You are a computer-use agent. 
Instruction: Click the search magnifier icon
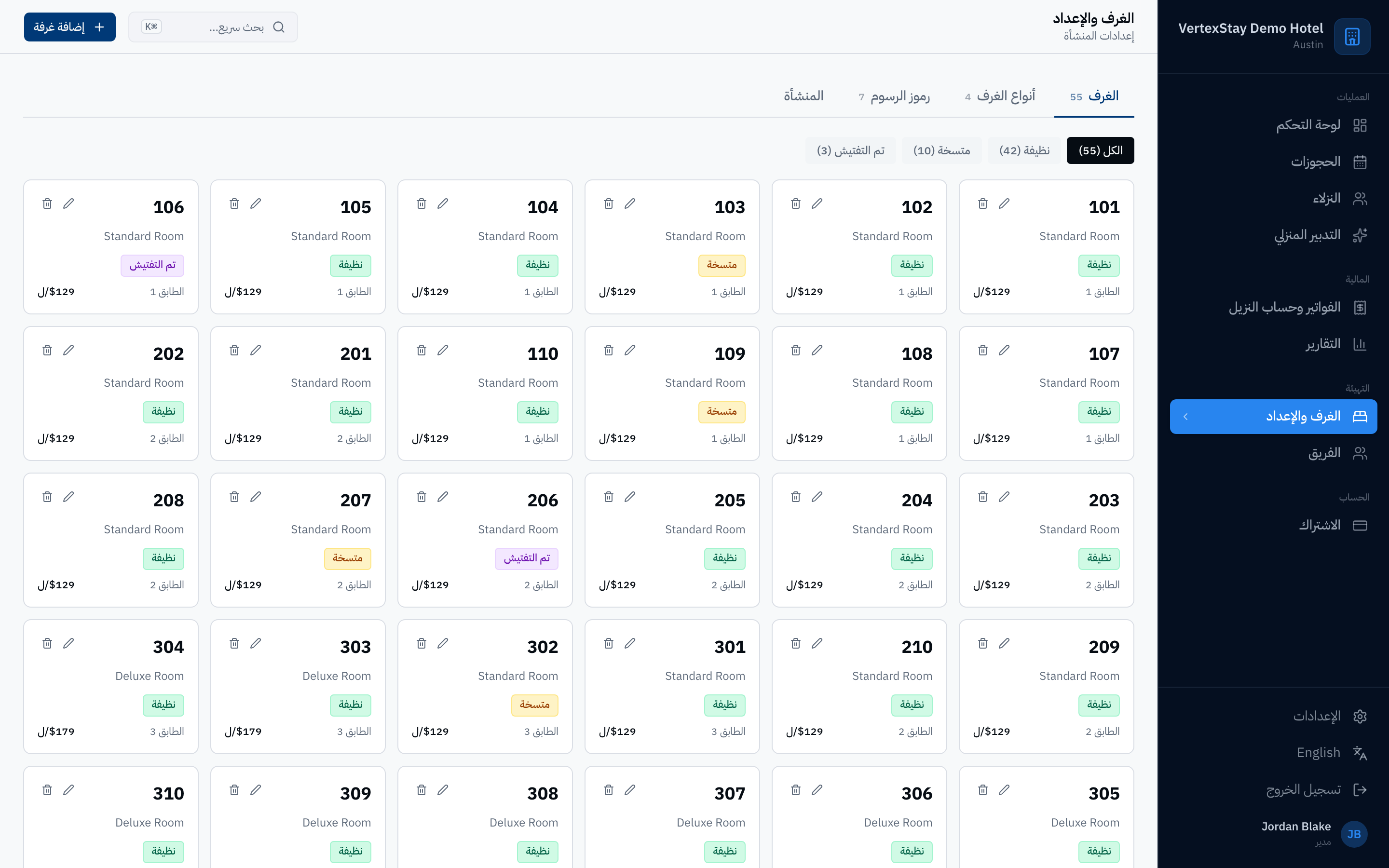[279, 27]
